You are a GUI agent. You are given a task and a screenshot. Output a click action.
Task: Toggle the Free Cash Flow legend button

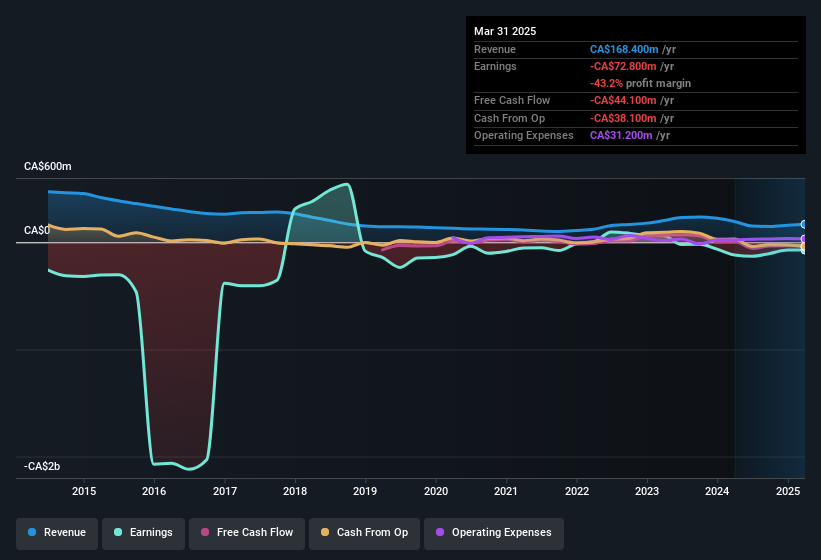click(x=247, y=533)
